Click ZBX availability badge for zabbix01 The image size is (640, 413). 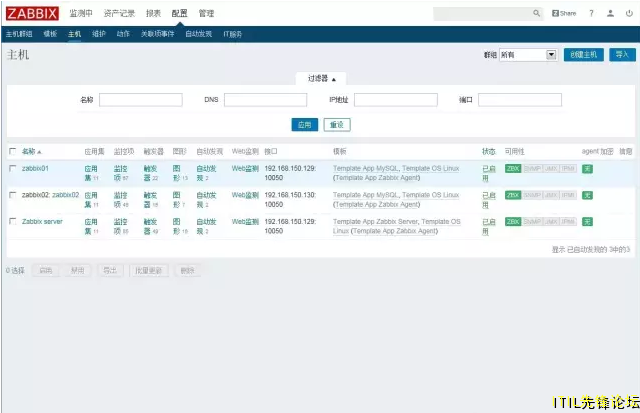(x=513, y=169)
